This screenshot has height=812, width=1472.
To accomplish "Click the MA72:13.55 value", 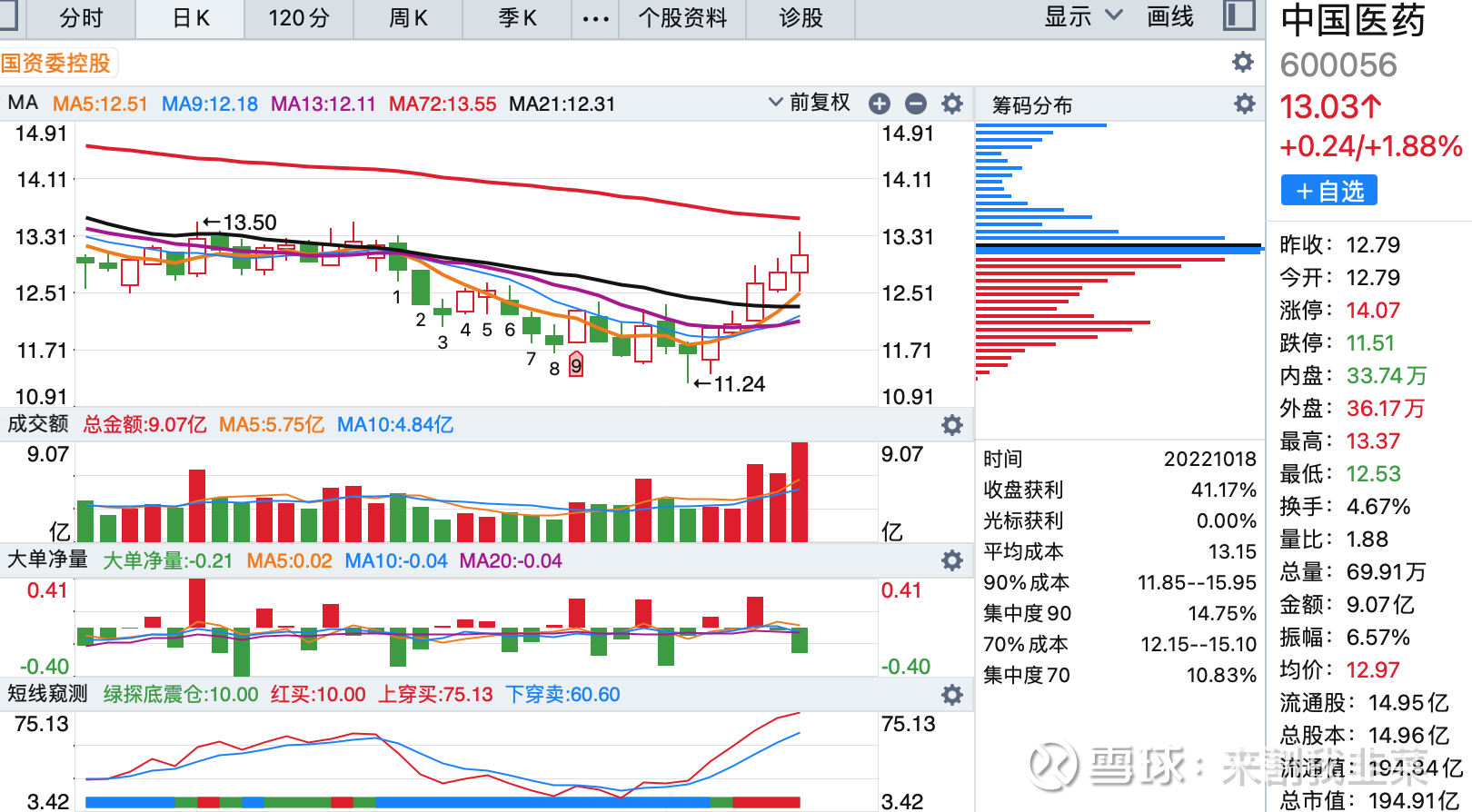I will pos(443,104).
